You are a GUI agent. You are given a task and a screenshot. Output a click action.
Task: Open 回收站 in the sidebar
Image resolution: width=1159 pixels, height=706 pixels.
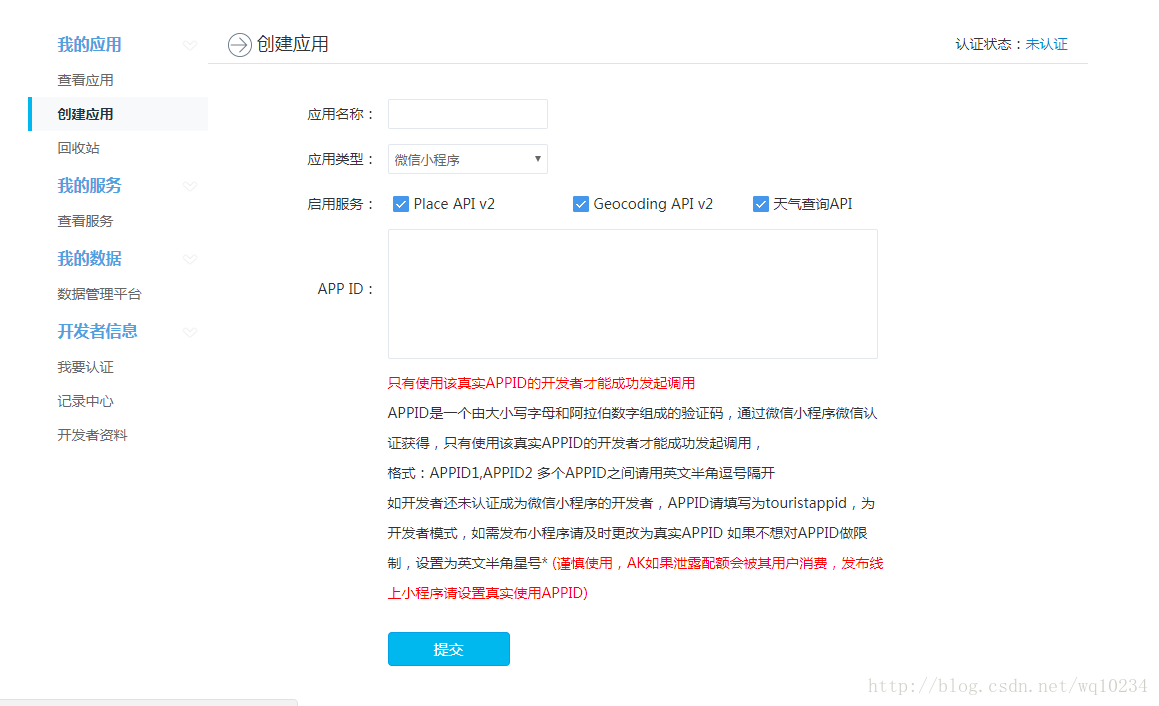pyautogui.click(x=78, y=148)
